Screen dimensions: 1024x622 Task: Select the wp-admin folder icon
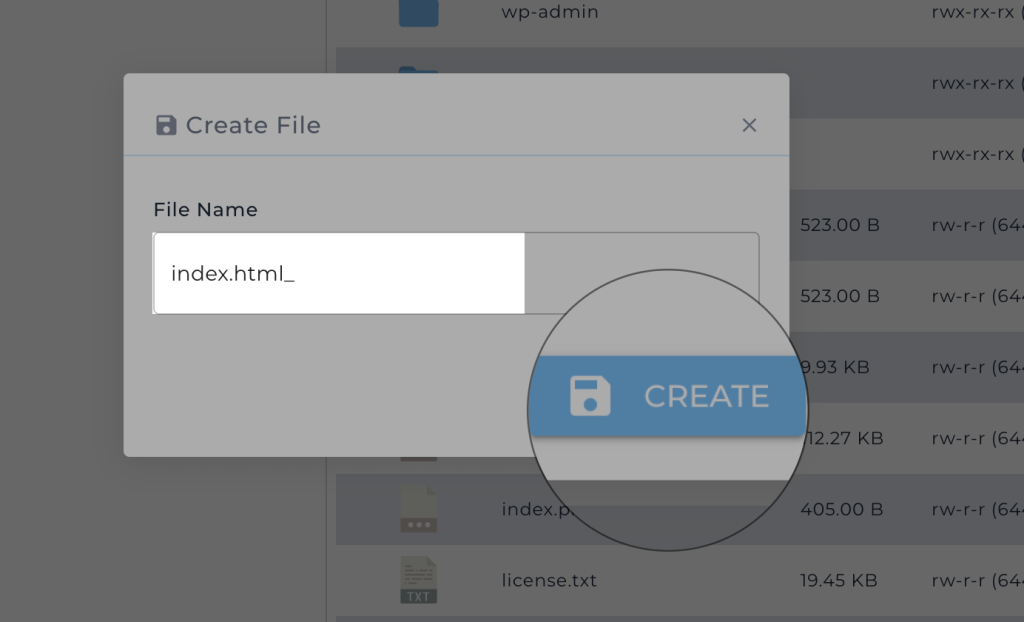[418, 13]
